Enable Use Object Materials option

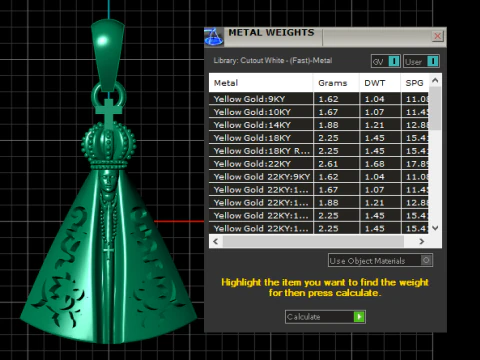tap(380, 260)
